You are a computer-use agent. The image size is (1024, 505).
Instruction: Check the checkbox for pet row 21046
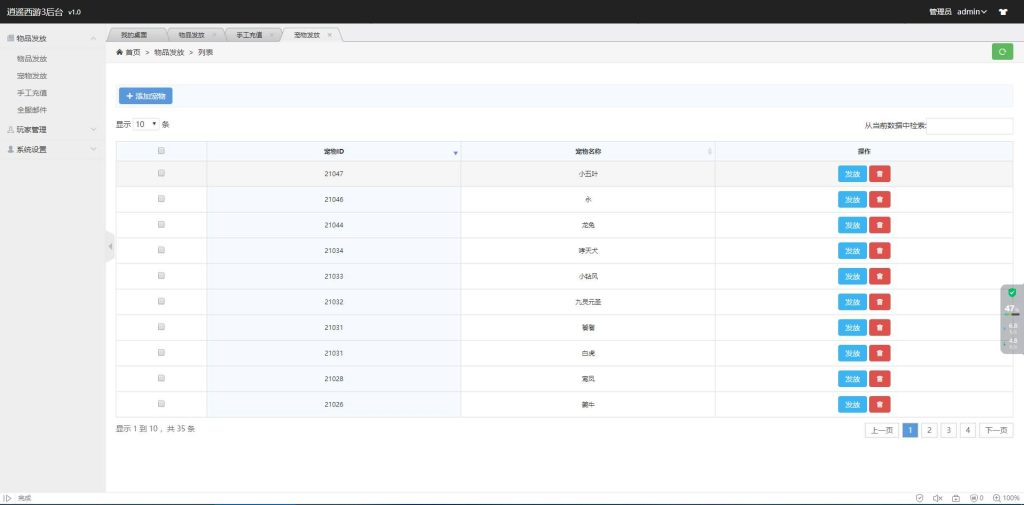[161, 199]
